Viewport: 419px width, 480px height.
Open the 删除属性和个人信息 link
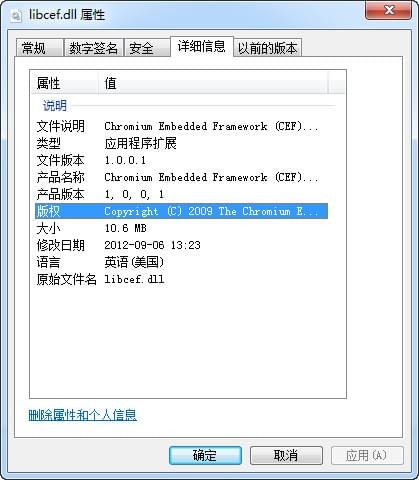coord(83,415)
